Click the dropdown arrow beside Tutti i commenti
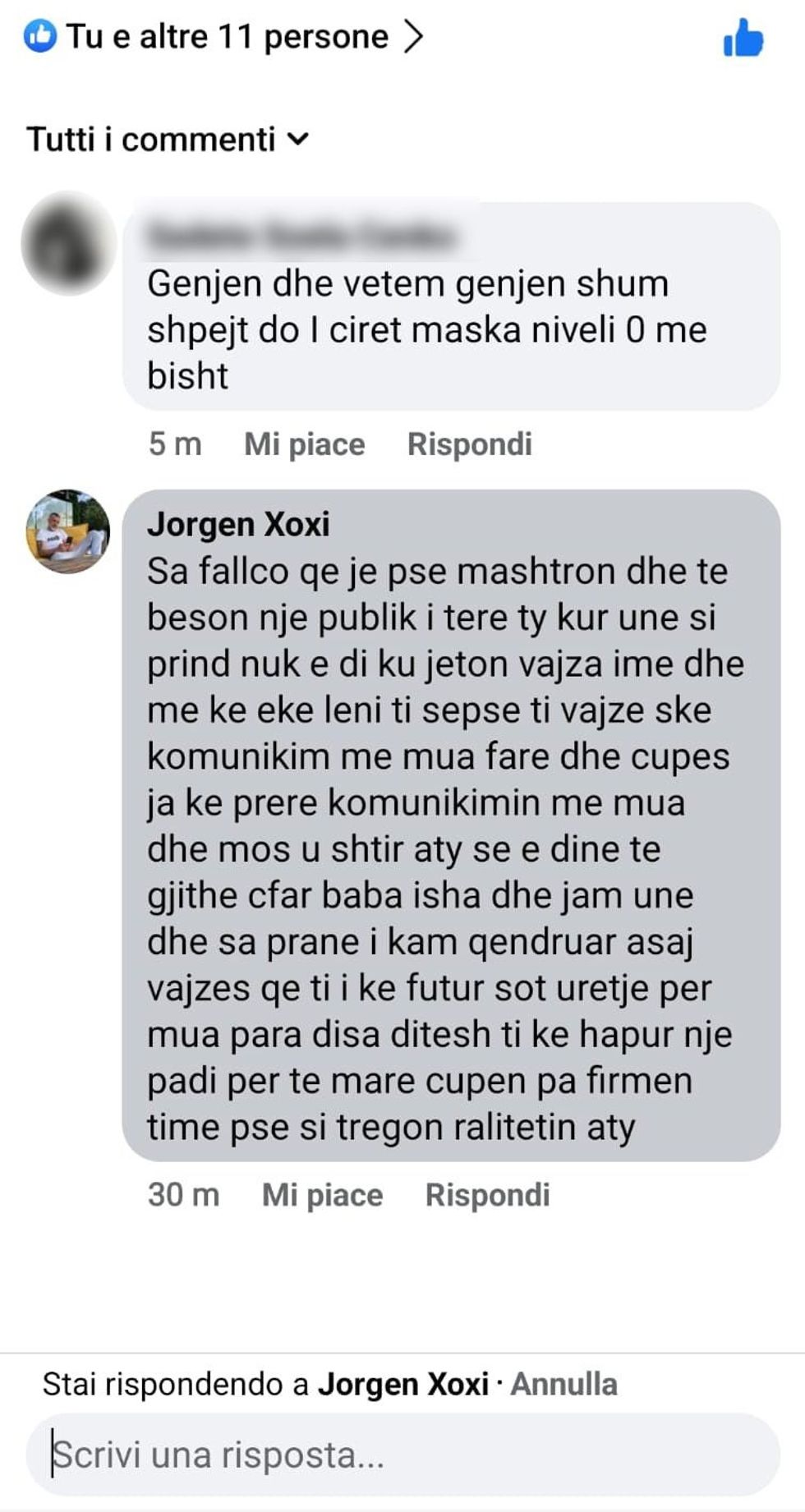The height and width of the screenshot is (1512, 805). pyautogui.click(x=298, y=139)
